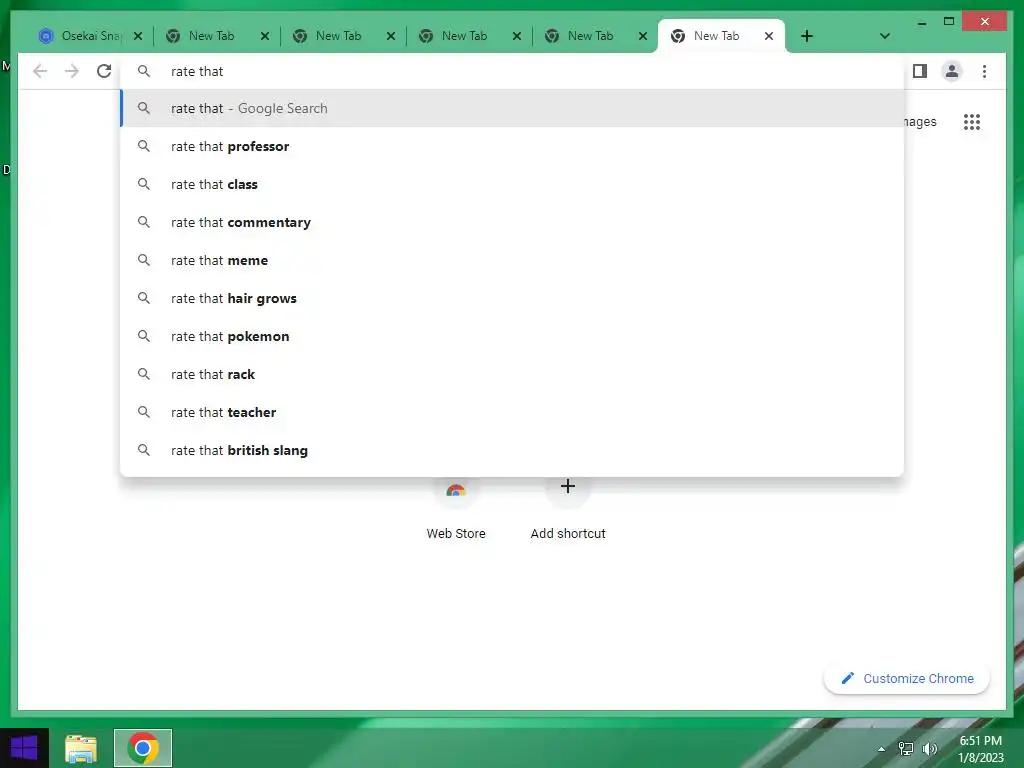Open the Chrome profile avatar
The width and height of the screenshot is (1024, 768).
(x=952, y=71)
